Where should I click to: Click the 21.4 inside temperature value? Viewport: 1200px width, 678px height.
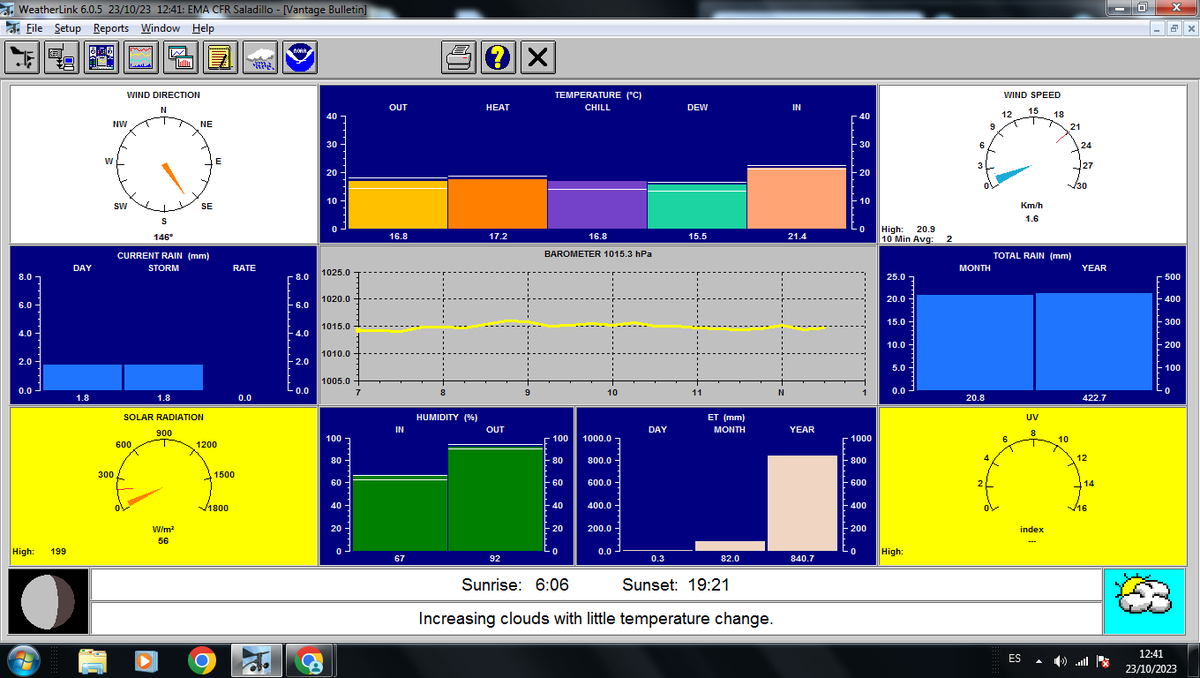(x=797, y=236)
